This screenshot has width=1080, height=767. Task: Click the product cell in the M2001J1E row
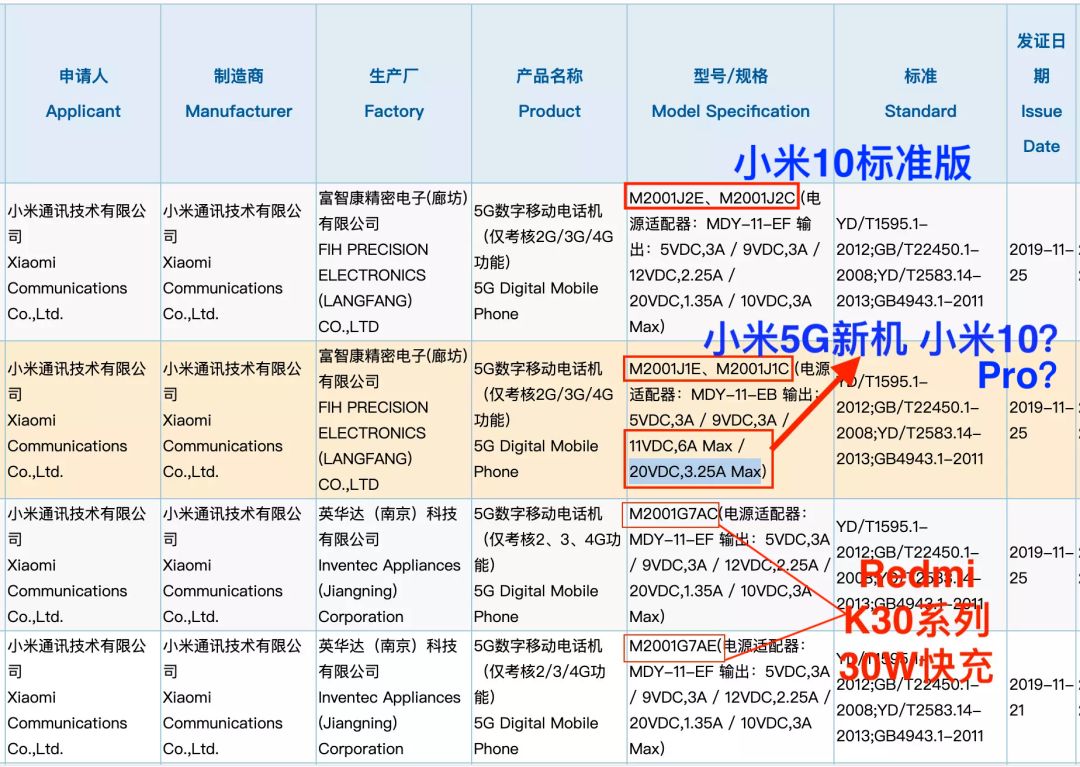(x=550, y=419)
